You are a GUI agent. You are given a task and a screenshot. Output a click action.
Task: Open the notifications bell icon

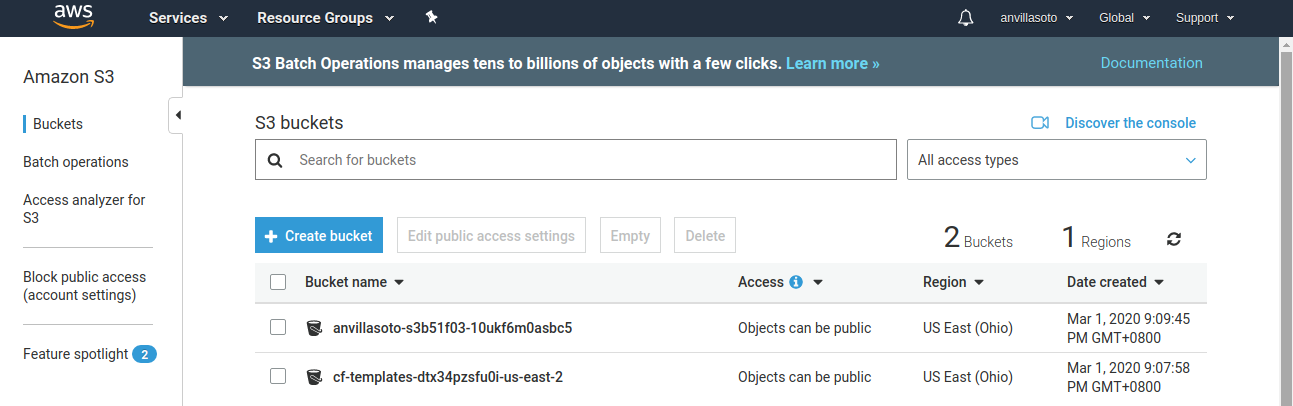965,18
